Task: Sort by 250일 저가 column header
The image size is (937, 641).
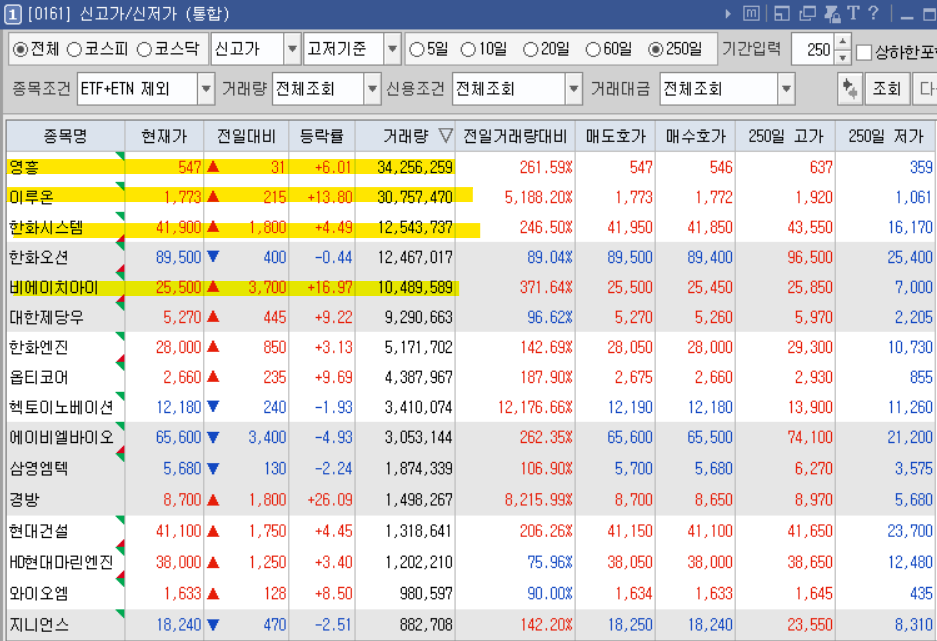Action: pyautogui.click(x=886, y=136)
